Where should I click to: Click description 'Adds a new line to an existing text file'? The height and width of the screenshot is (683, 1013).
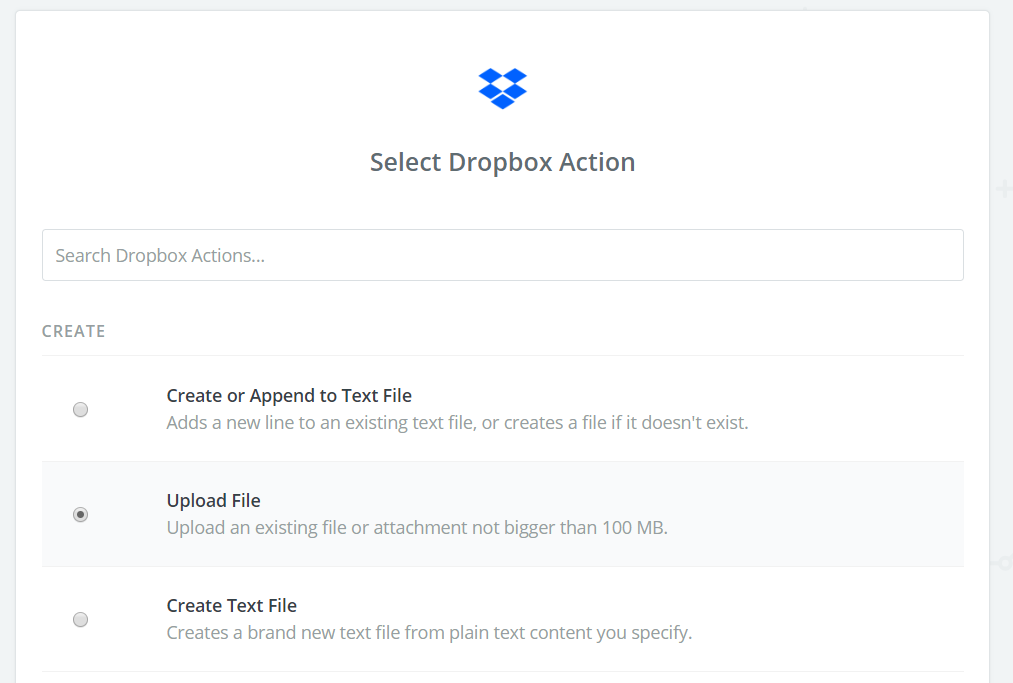click(x=321, y=423)
